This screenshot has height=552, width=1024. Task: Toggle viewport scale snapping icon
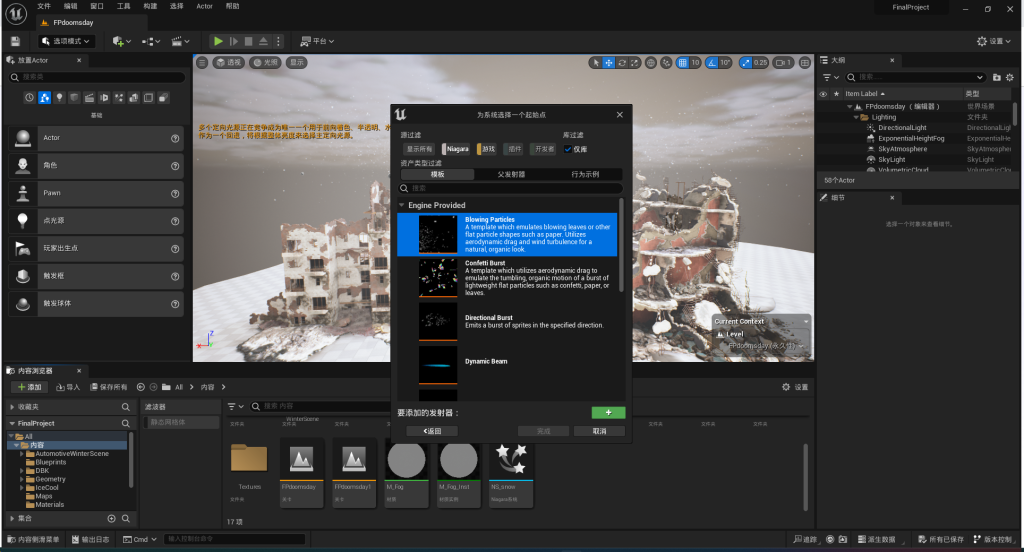pyautogui.click(x=746, y=63)
